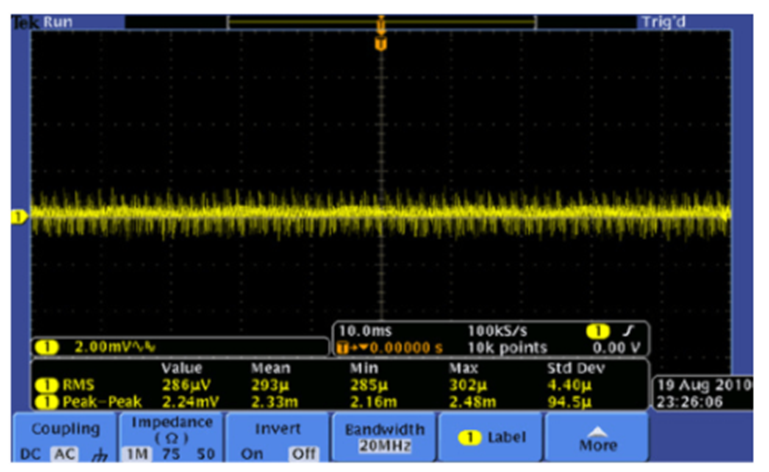Open the Bandwidth 20MHz selector
The height and width of the screenshot is (472, 769).
(x=384, y=436)
